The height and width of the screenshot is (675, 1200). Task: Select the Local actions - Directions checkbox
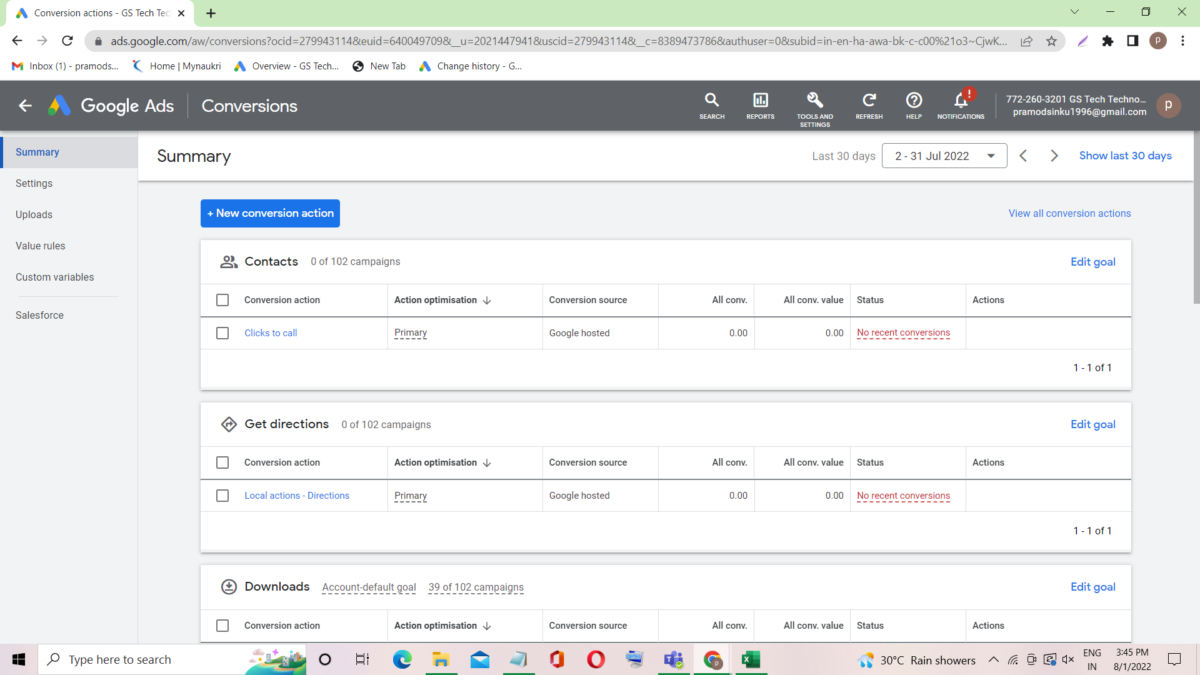tap(222, 495)
